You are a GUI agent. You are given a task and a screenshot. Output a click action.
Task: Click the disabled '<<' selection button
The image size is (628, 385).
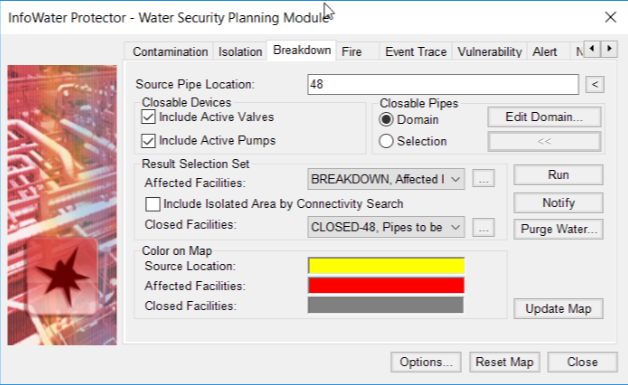544,141
